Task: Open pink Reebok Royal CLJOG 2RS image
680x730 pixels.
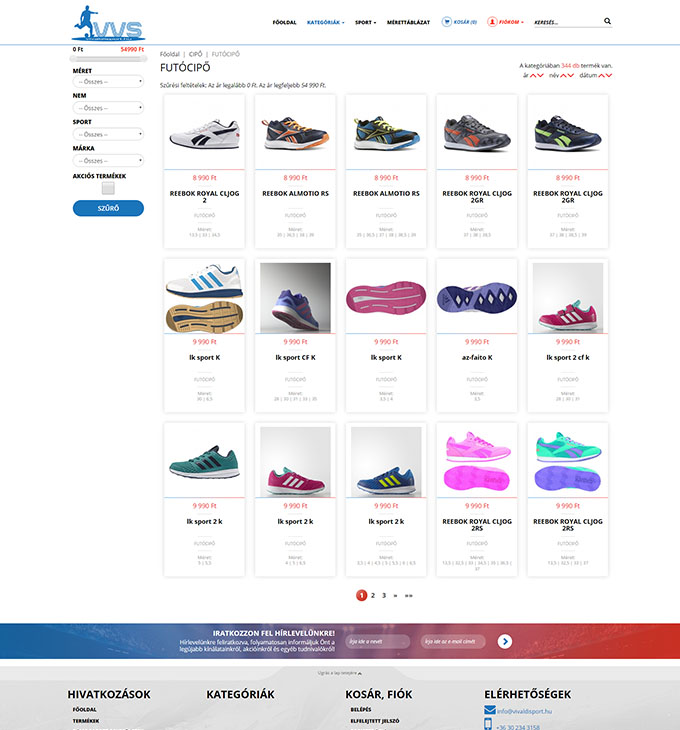Action: click(x=477, y=461)
